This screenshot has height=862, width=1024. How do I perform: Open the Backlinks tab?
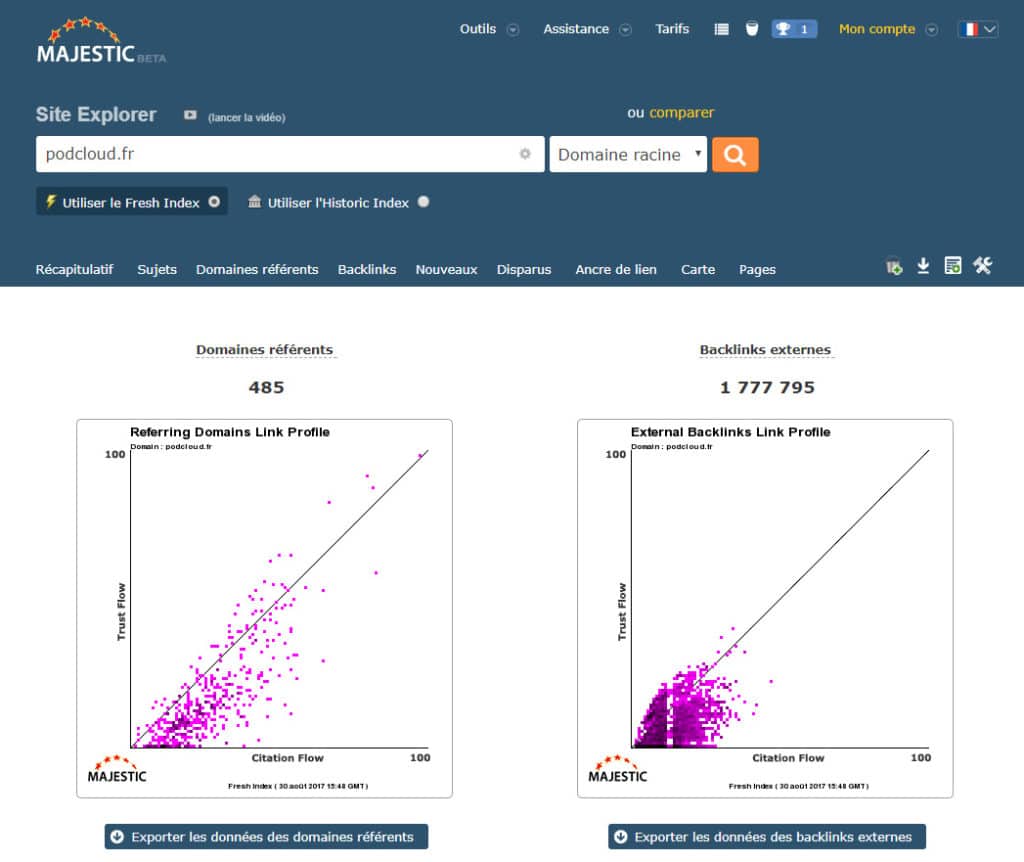367,269
